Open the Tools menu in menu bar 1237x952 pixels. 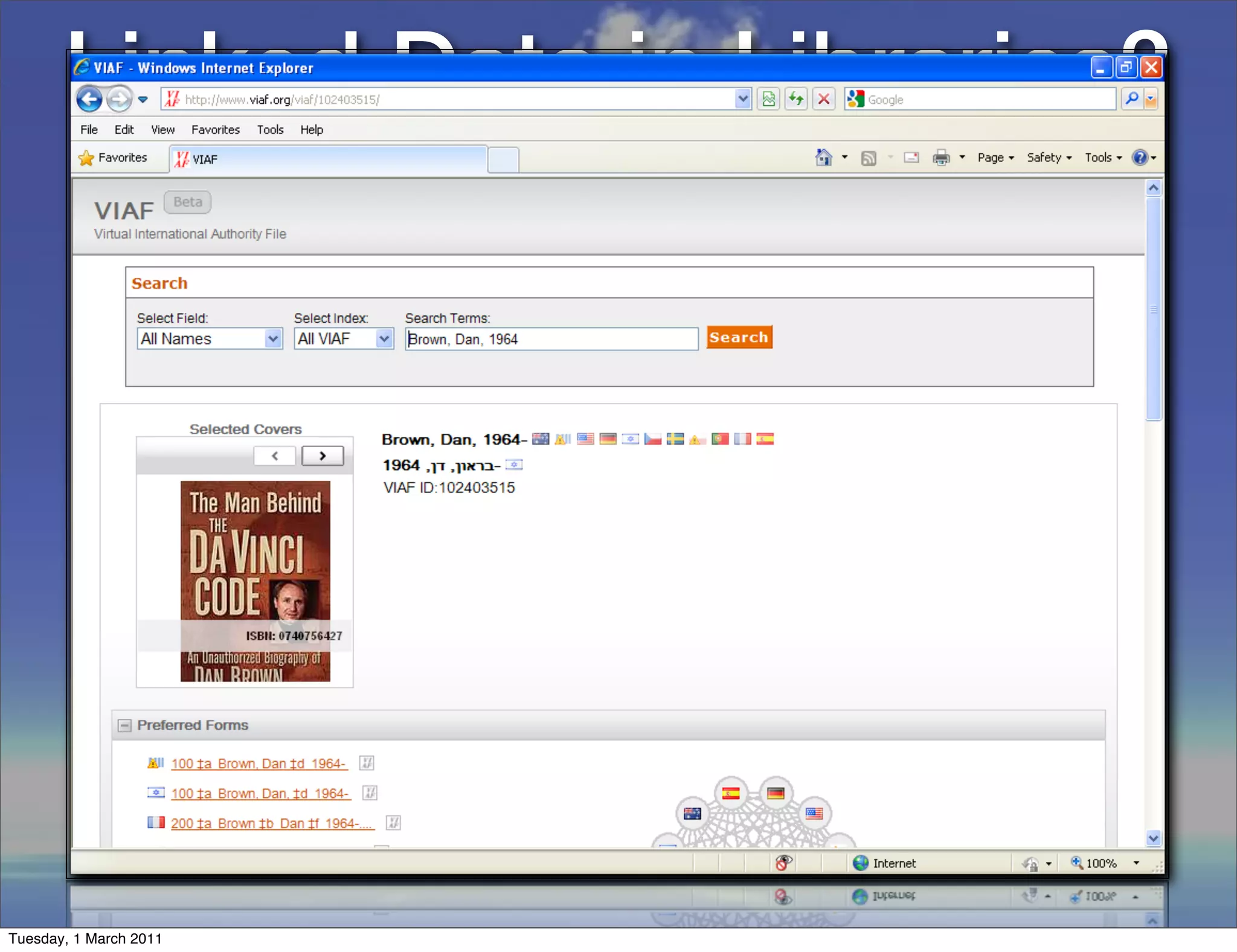coord(269,130)
